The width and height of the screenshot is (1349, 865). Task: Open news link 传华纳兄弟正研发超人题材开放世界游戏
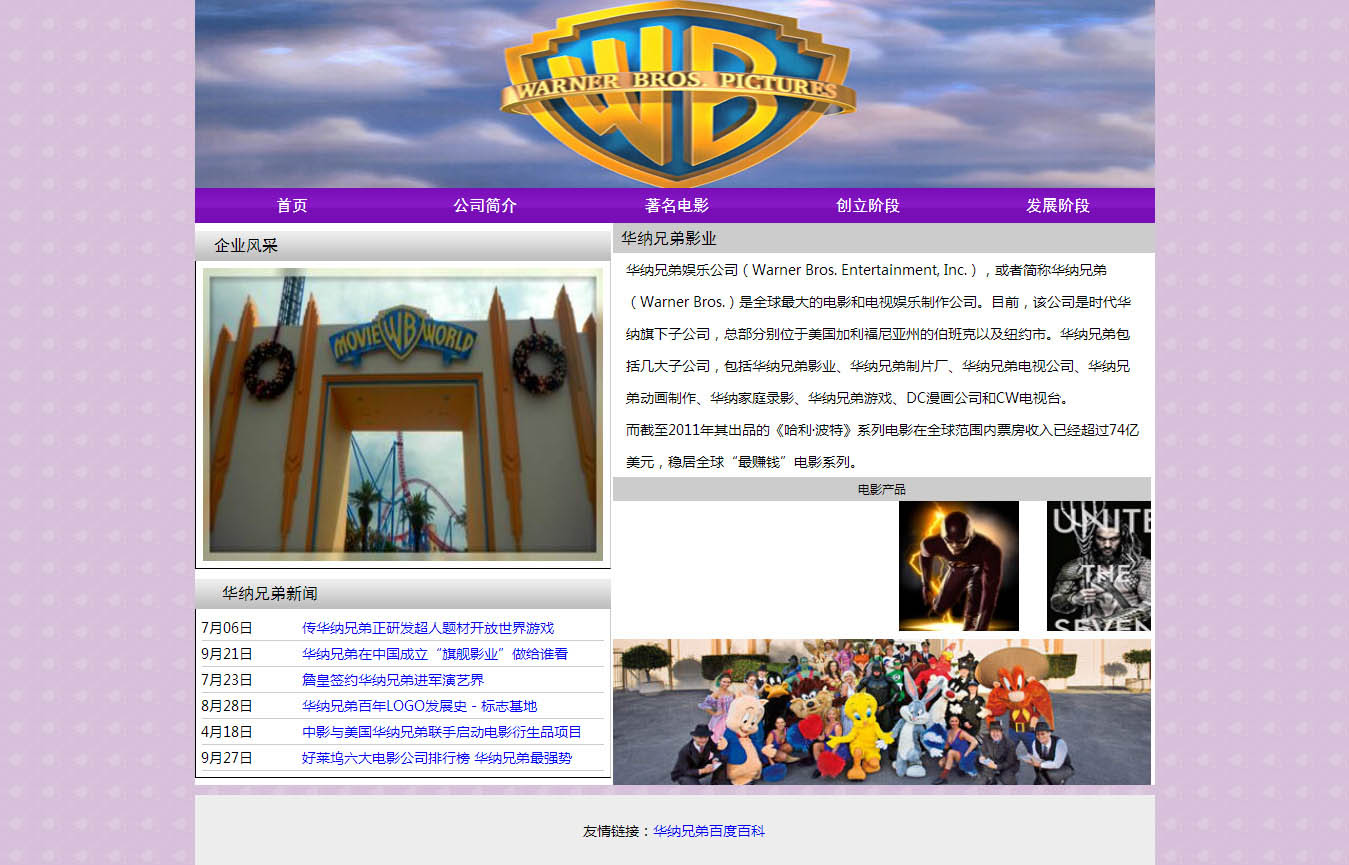(x=428, y=628)
